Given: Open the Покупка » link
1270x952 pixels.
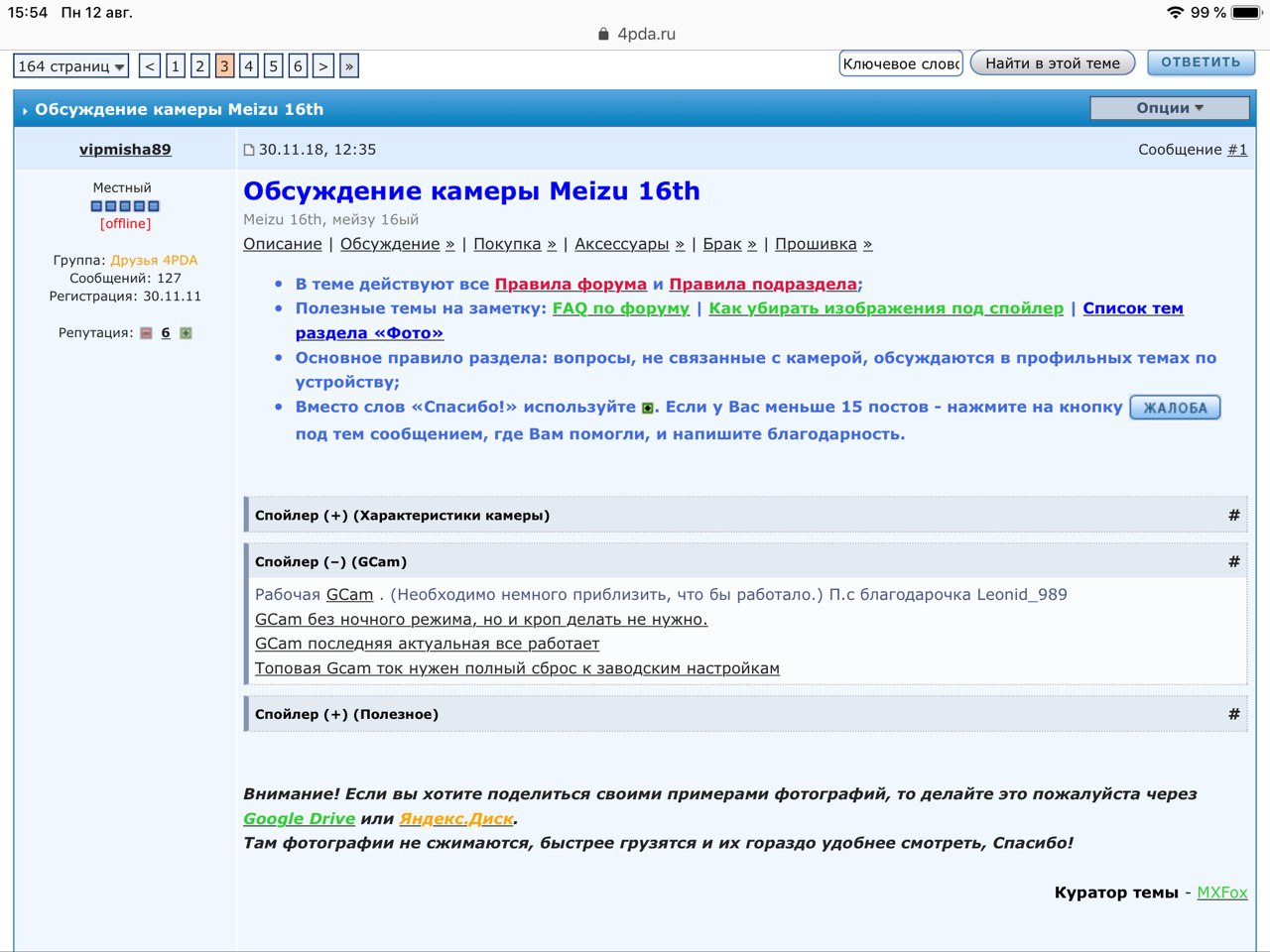Looking at the screenshot, I should click(515, 244).
